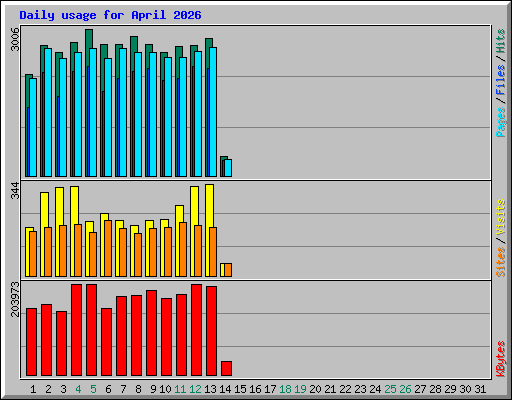Click day 10 label on the x-axis
The width and height of the screenshot is (512, 400).
(x=165, y=389)
